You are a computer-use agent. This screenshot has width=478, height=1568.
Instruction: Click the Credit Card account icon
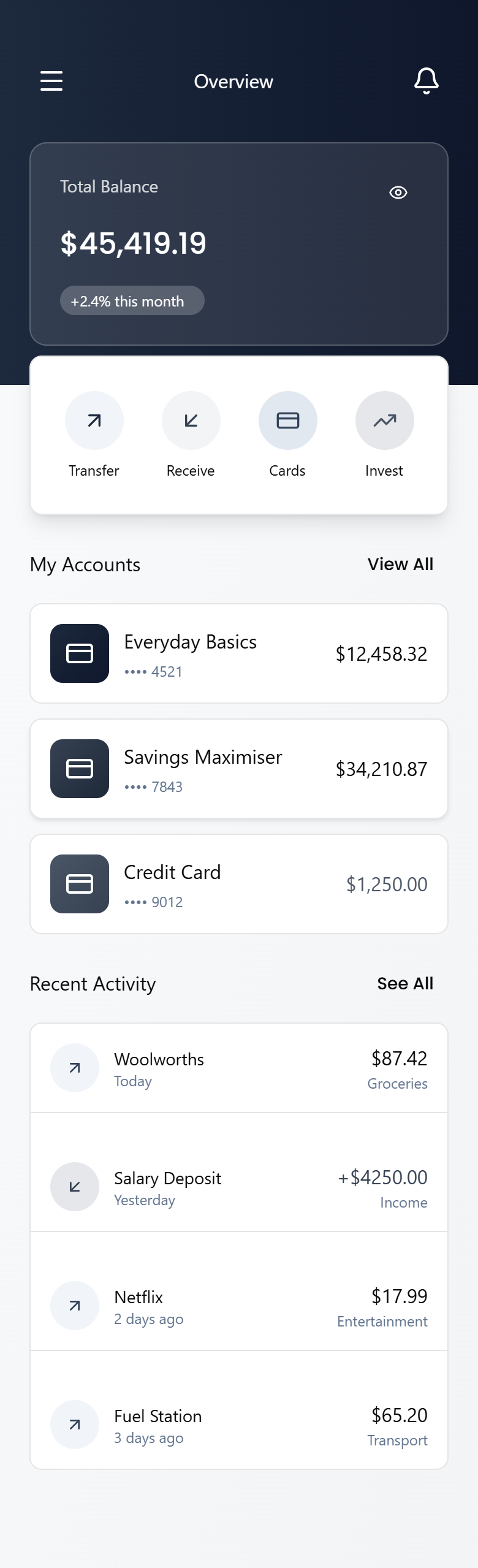tap(80, 884)
